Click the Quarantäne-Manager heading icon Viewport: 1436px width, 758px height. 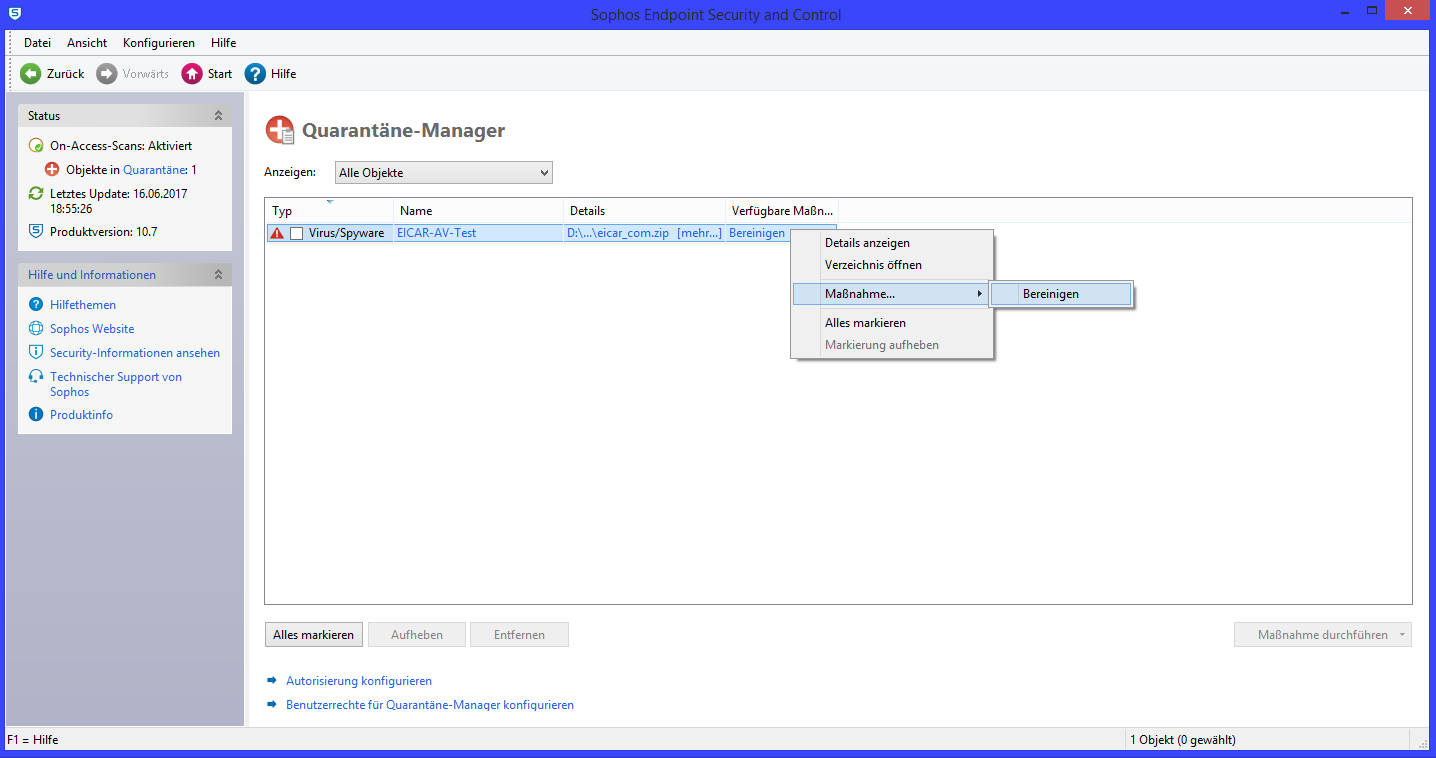[x=280, y=131]
